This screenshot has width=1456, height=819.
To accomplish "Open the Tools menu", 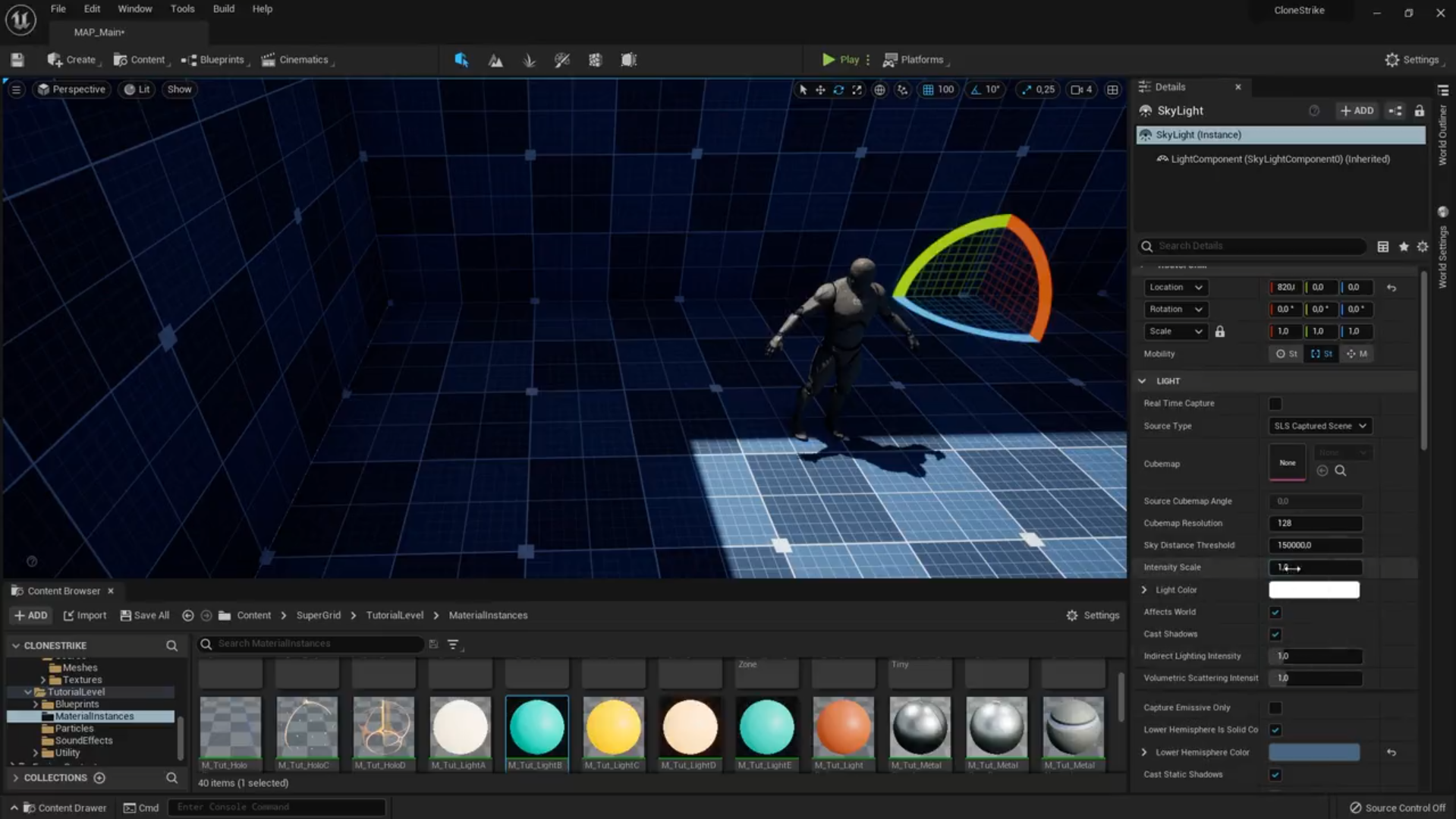I will pos(182,9).
